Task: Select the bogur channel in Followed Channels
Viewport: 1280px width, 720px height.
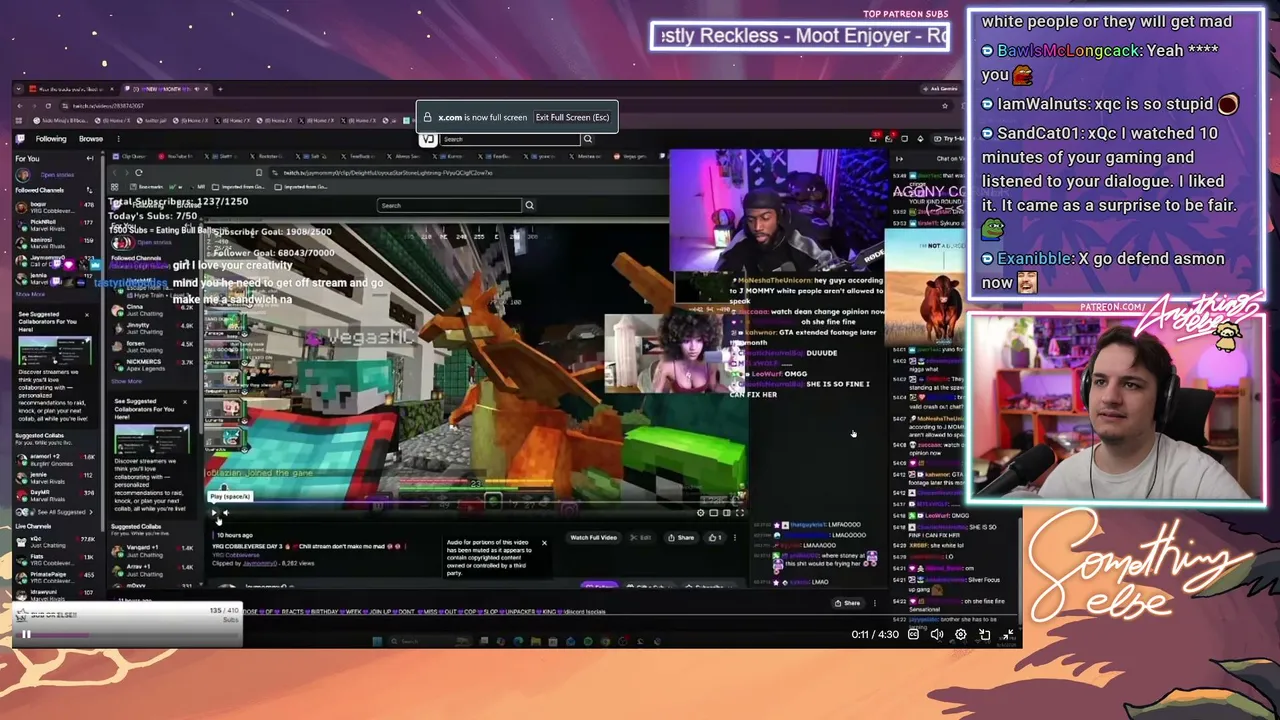Action: [x=55, y=207]
